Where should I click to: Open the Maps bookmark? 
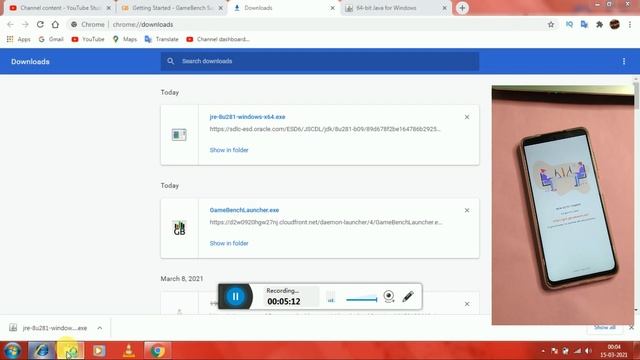tap(125, 39)
